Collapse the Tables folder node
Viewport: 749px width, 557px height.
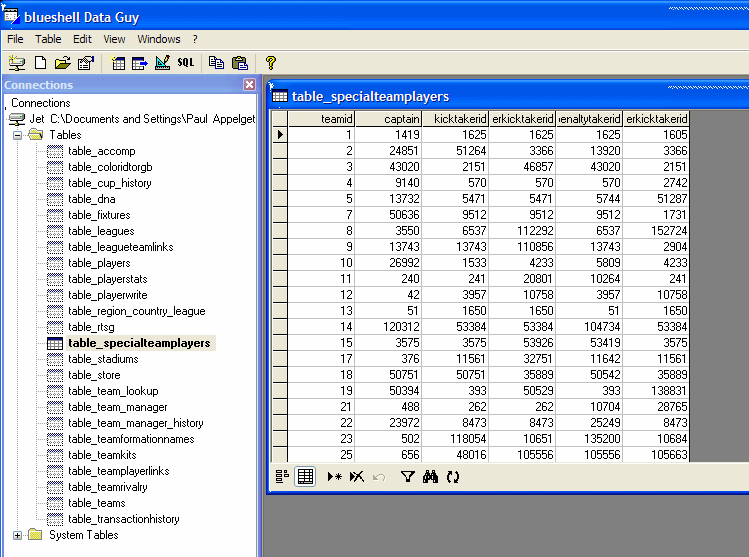click(x=18, y=135)
